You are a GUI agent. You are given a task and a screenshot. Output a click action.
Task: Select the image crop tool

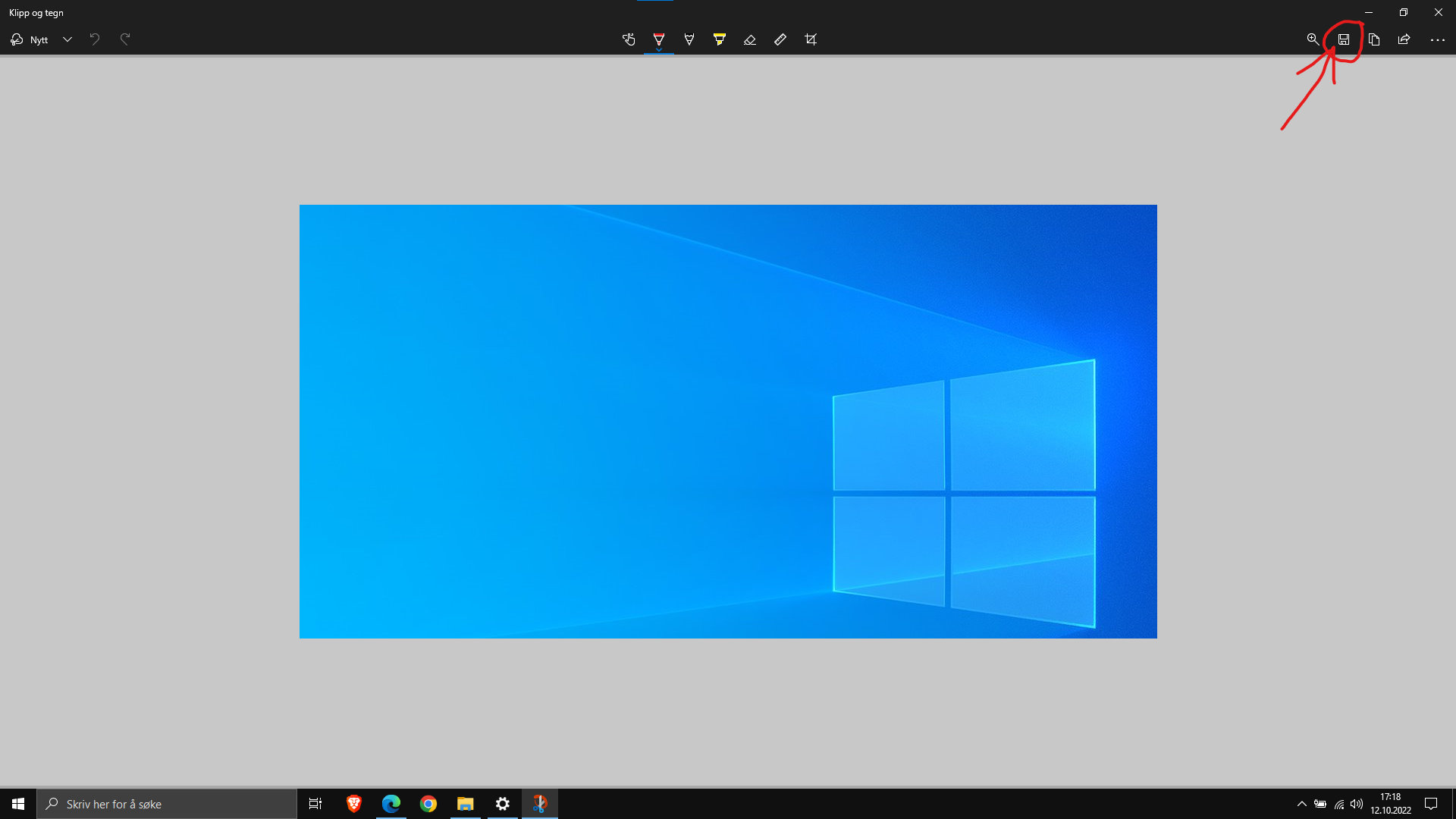[x=811, y=39]
